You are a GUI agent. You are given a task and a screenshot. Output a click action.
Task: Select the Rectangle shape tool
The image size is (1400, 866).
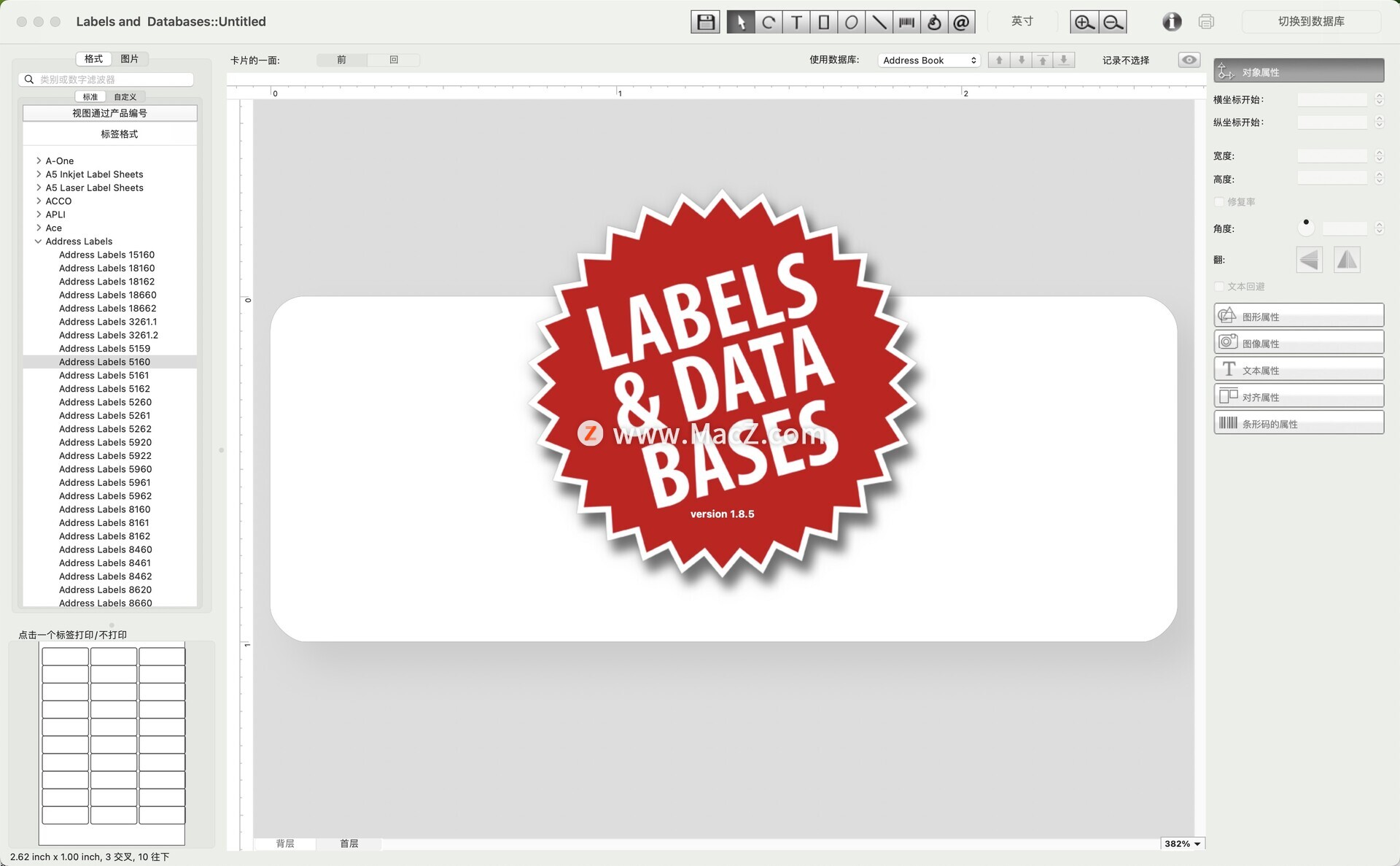(x=824, y=22)
